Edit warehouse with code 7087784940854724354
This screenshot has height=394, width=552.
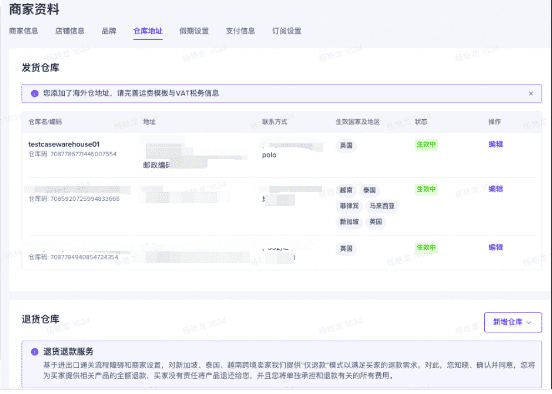496,247
